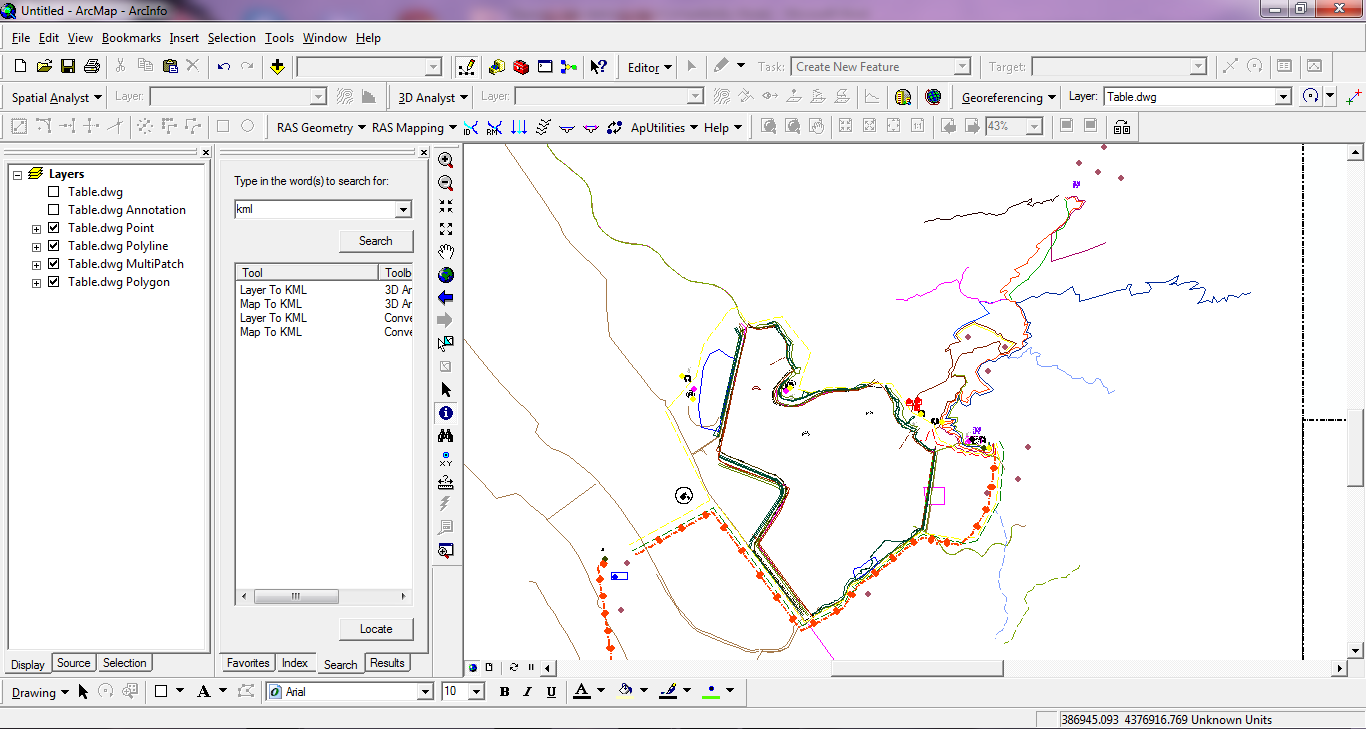Open ArcToolbox with the red toolbox icon
Viewport: 1366px width, 729px height.
click(521, 67)
